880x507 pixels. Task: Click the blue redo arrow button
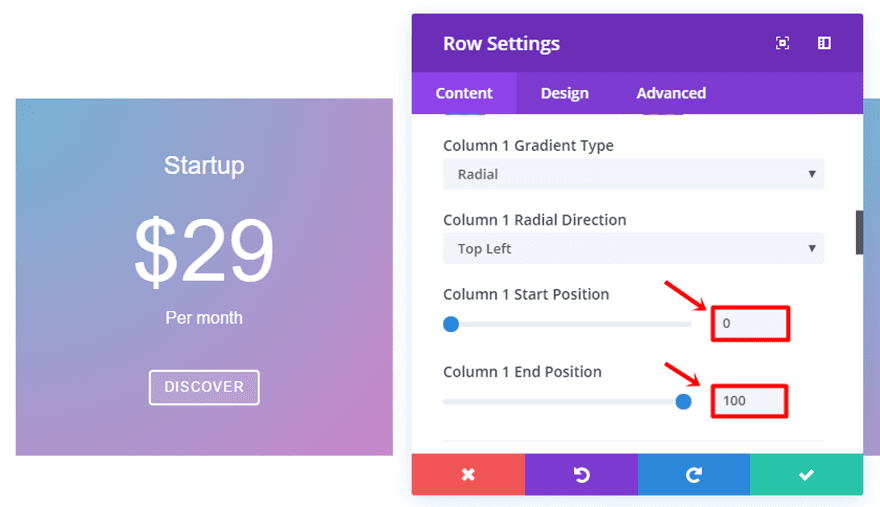(x=694, y=474)
